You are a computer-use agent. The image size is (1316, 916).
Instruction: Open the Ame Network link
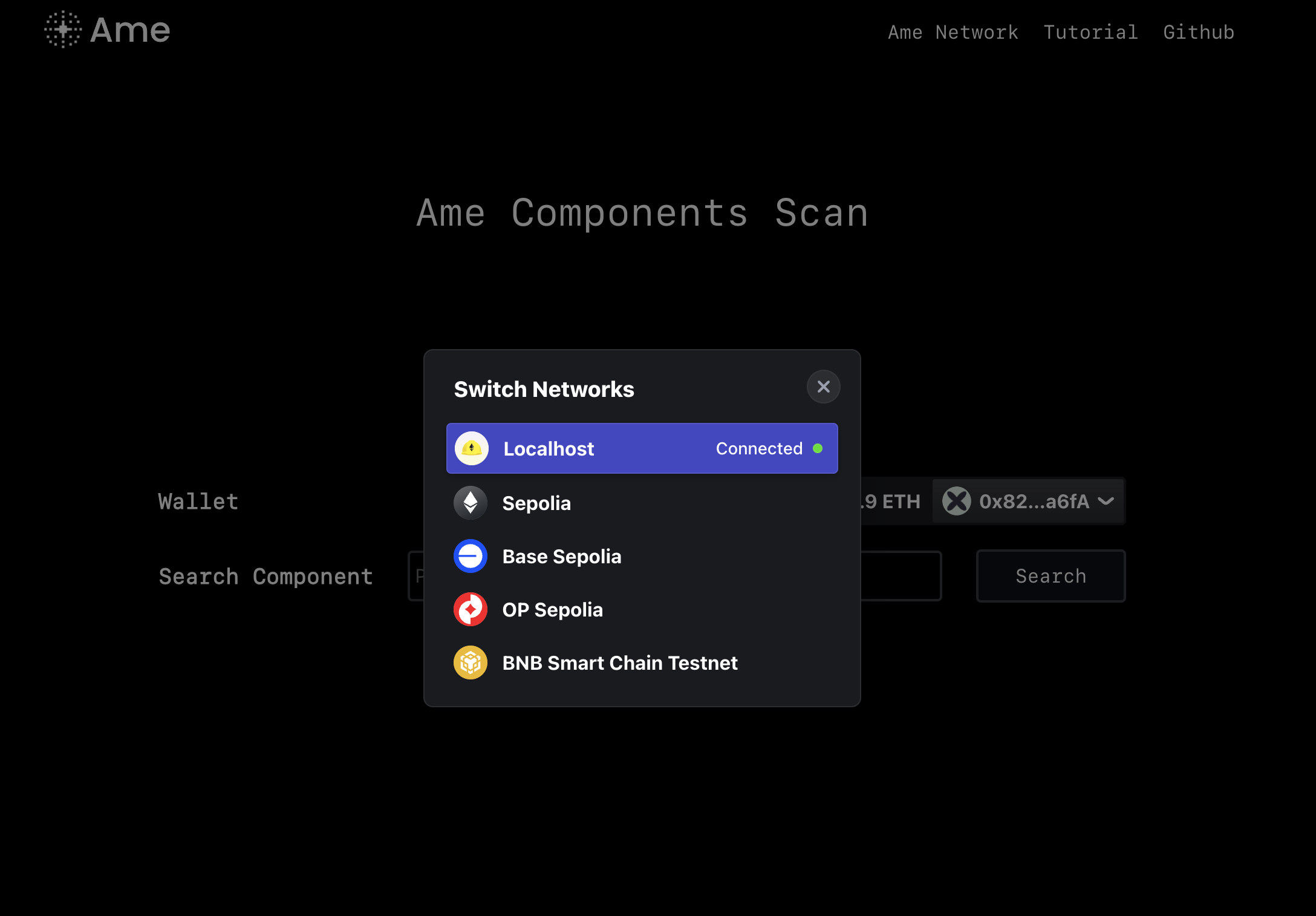(x=953, y=32)
